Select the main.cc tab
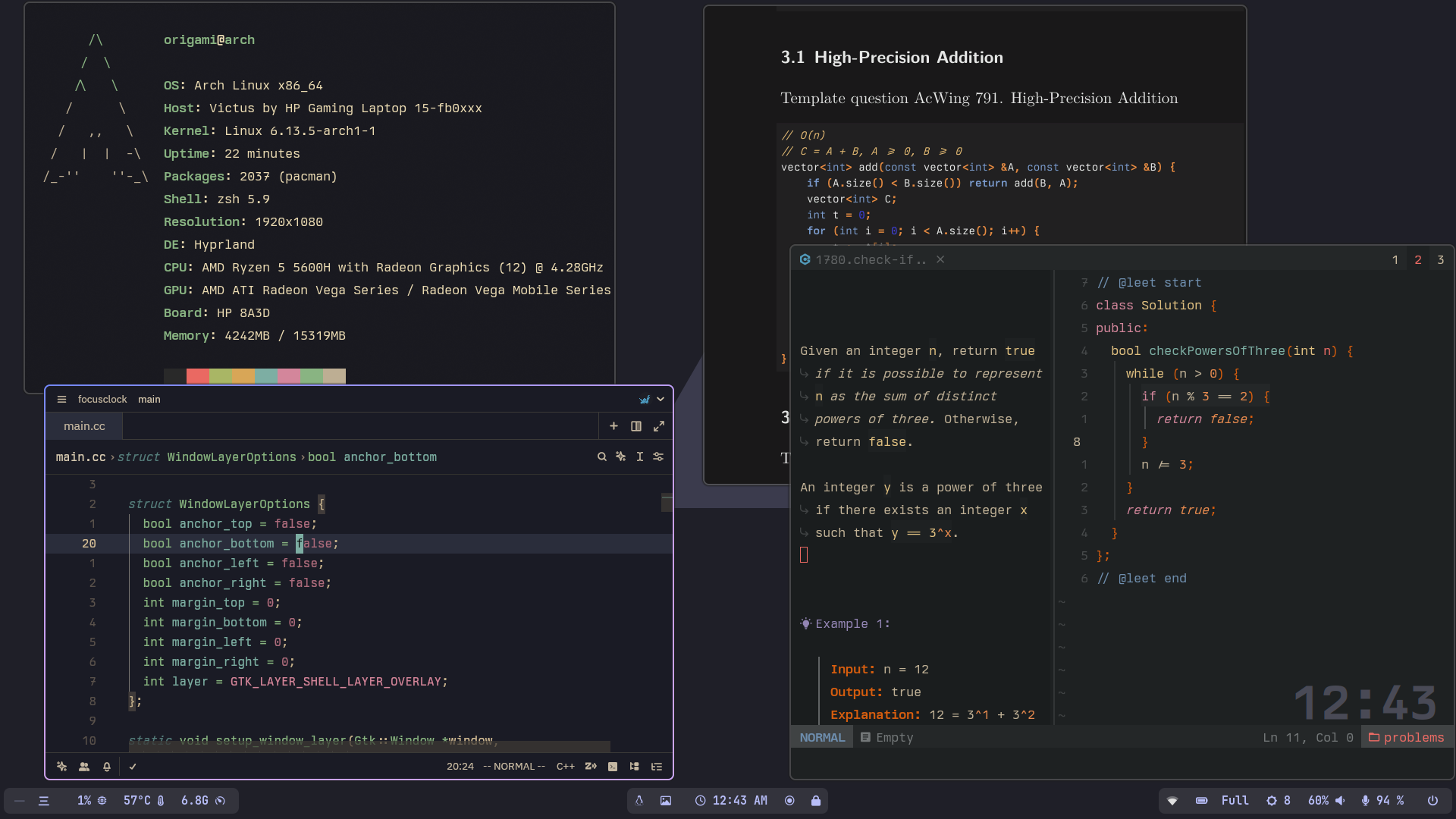 pyautogui.click(x=84, y=426)
